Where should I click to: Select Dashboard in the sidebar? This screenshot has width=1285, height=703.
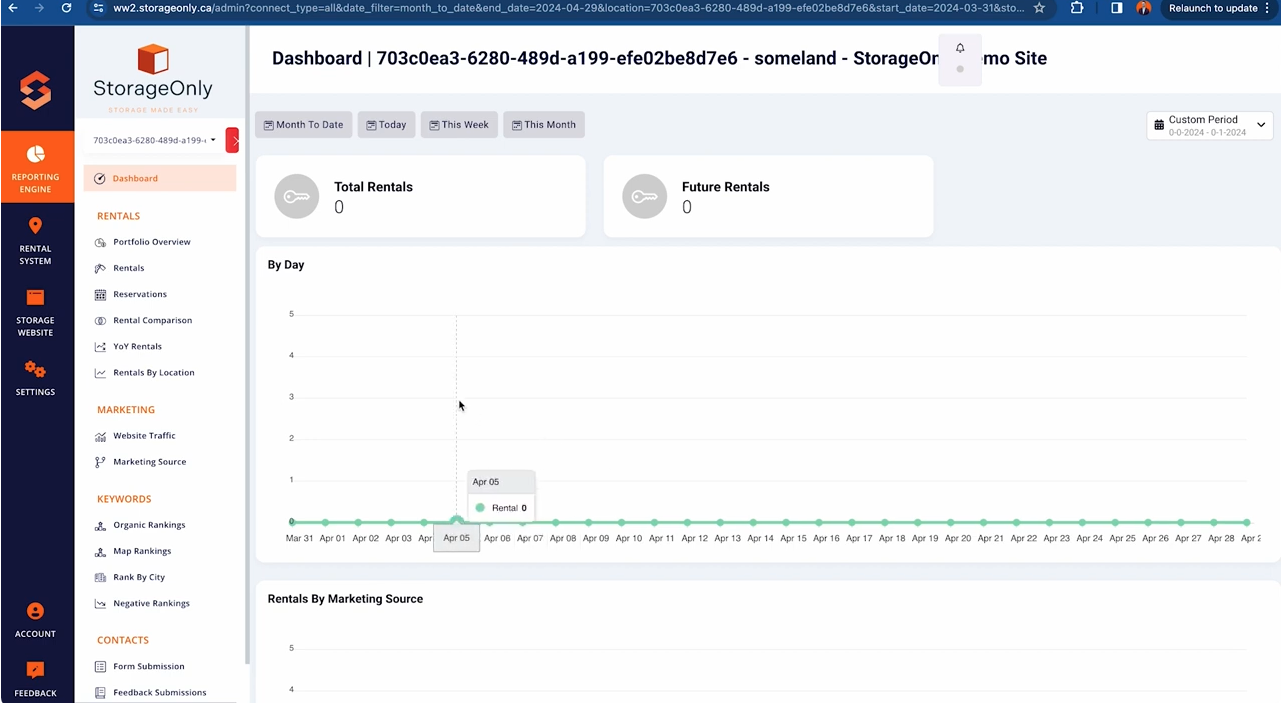click(160, 178)
